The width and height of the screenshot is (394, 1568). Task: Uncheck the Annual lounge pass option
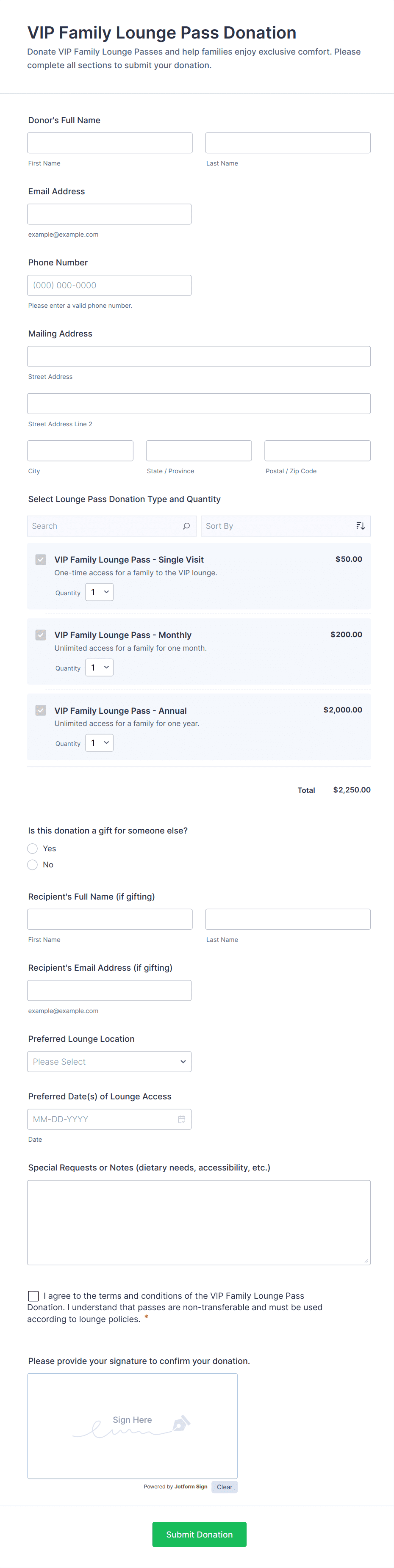40,710
